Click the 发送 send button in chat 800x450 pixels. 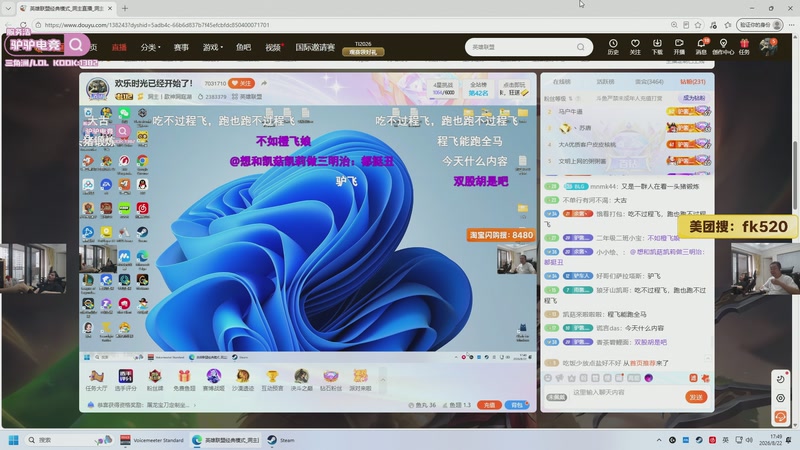696,397
